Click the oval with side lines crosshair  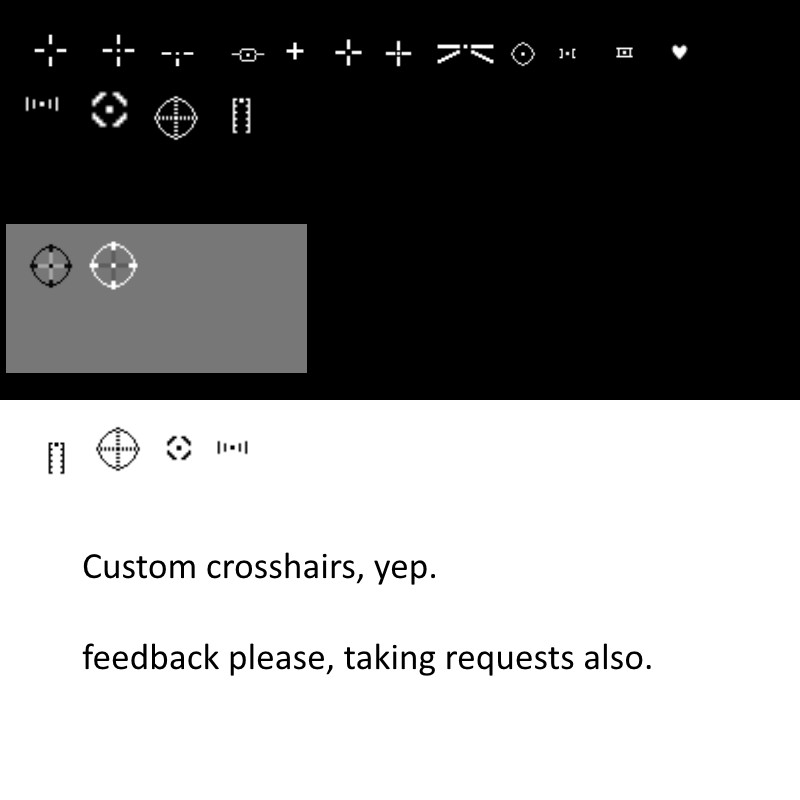(248, 55)
